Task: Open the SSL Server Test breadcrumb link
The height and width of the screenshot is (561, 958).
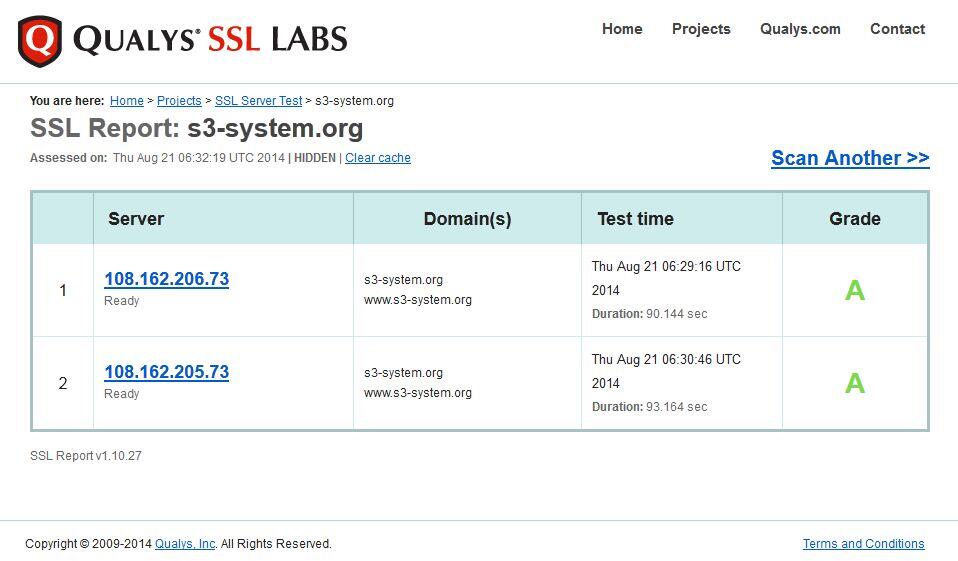Action: pos(258,101)
